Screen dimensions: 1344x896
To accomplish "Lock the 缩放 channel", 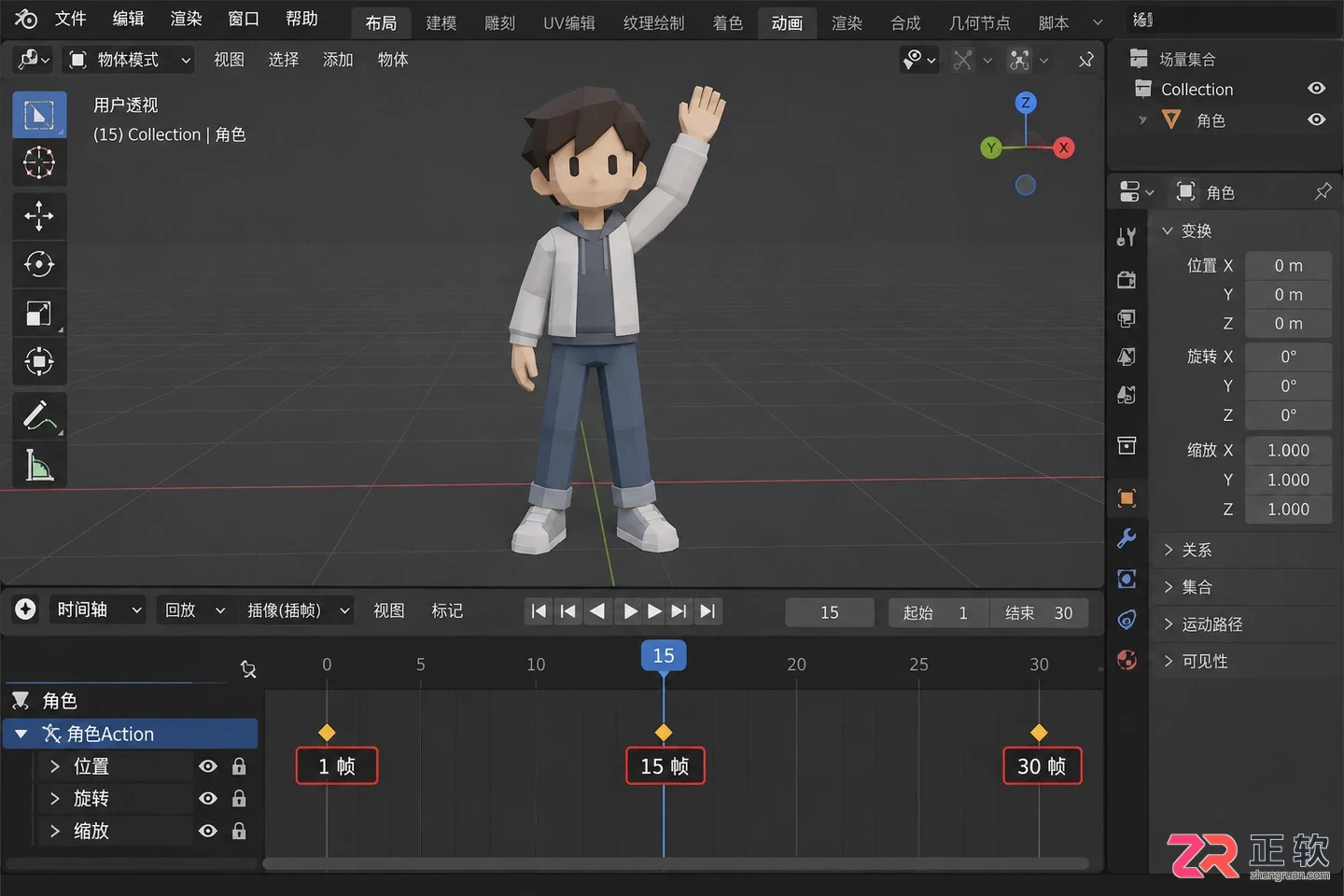I will tap(239, 831).
